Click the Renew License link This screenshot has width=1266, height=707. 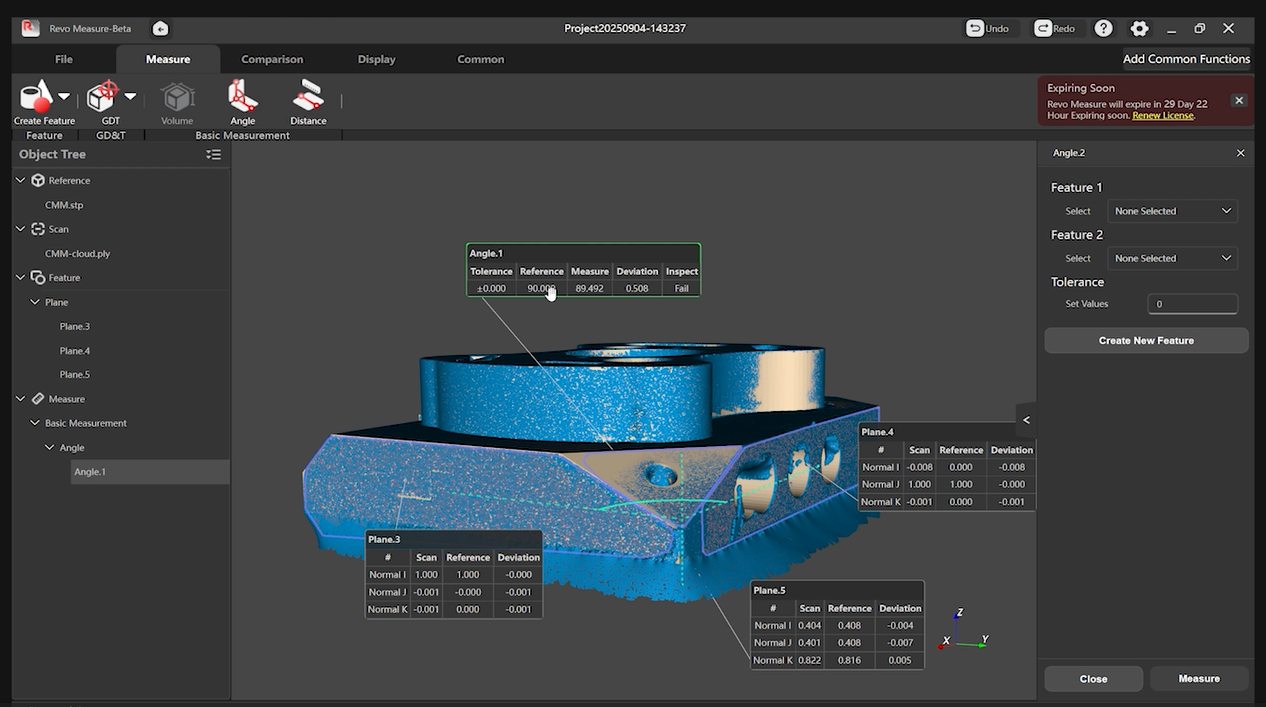(x=1162, y=116)
